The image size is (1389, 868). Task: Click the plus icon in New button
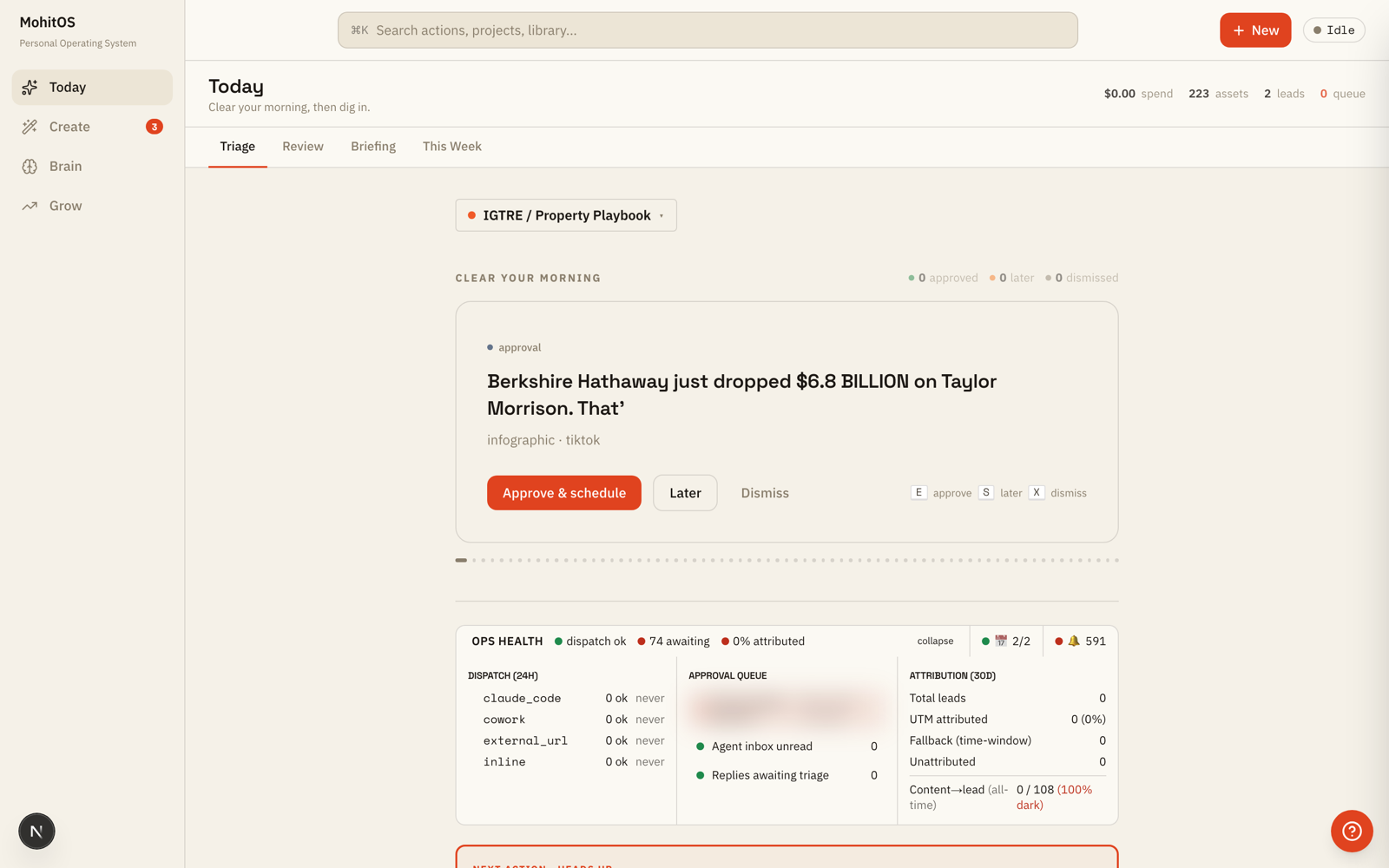[1239, 30]
